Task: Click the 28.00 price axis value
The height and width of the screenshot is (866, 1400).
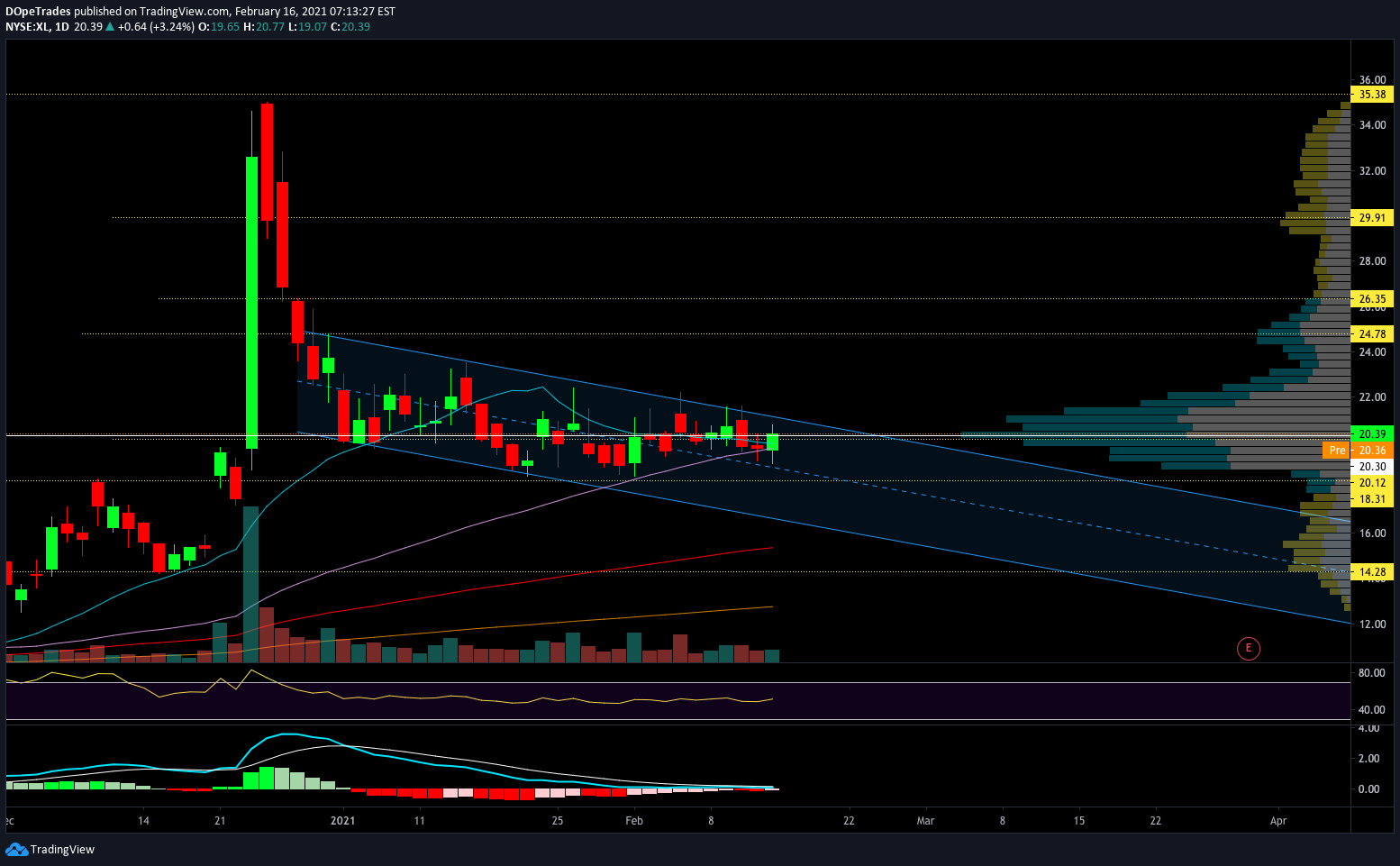Action: tap(1372, 261)
